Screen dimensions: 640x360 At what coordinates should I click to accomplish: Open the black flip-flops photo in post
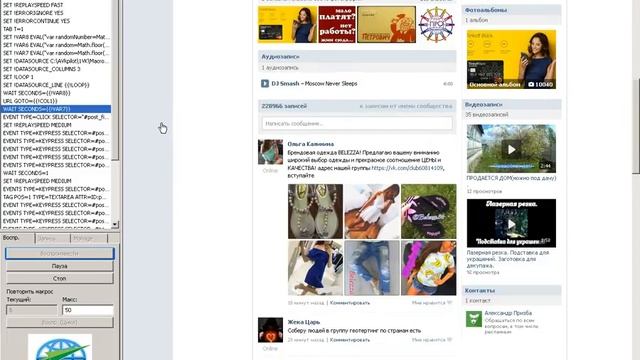(x=429, y=211)
